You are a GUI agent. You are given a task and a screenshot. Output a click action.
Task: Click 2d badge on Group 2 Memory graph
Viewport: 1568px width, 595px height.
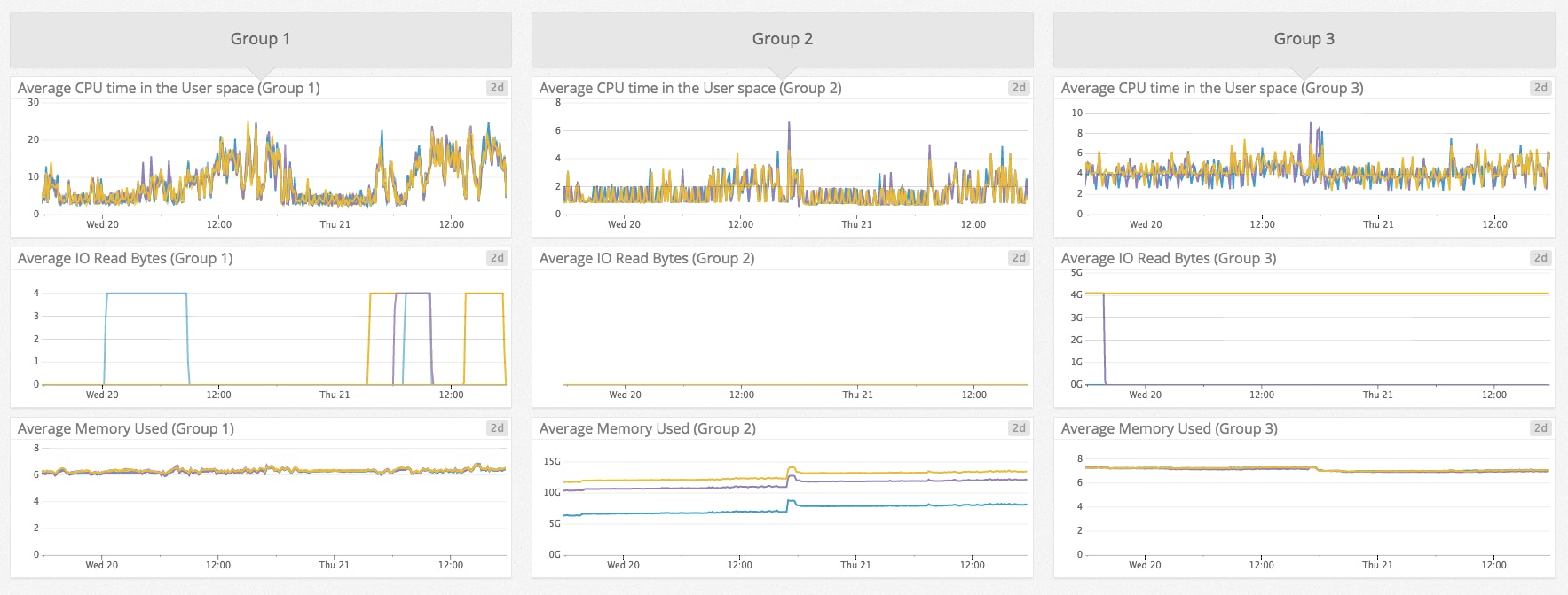[1019, 428]
